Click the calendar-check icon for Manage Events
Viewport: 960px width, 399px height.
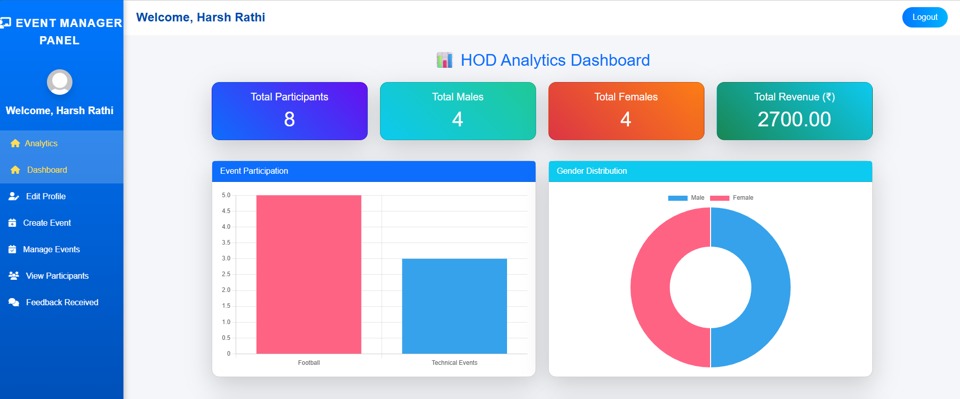12,250
